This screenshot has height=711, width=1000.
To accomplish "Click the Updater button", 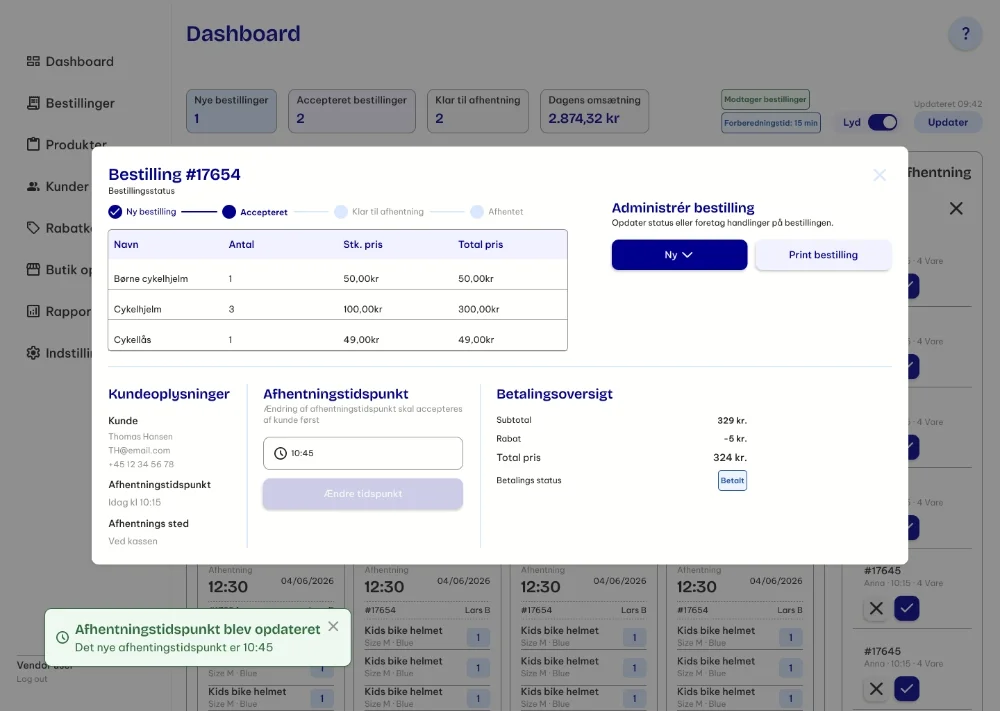I will (948, 122).
